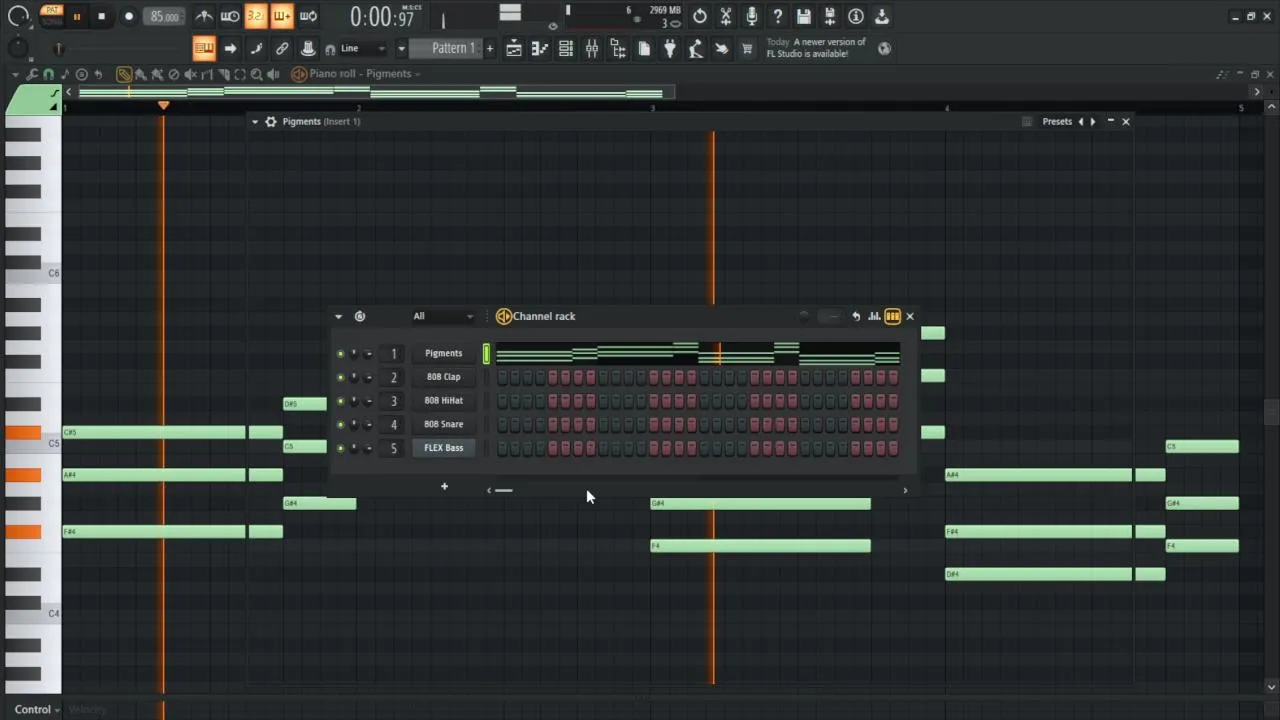This screenshot has width=1280, height=720.
Task: Mute the Pigments channel green LED
Action: [x=340, y=354]
